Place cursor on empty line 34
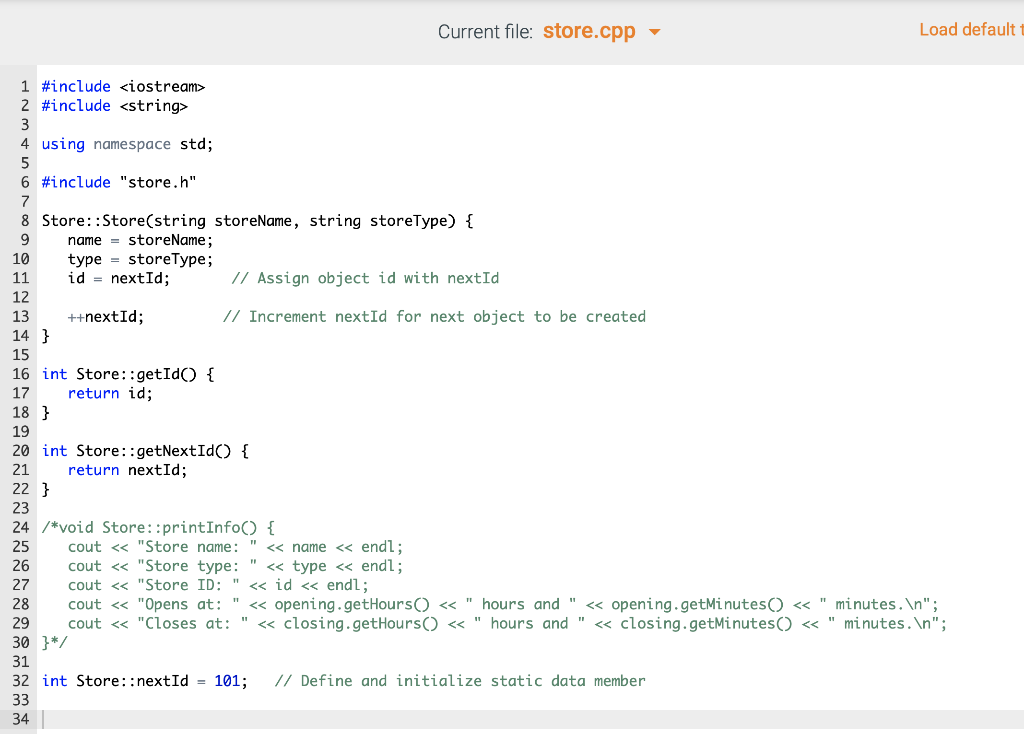 pyautogui.click(x=530, y=719)
